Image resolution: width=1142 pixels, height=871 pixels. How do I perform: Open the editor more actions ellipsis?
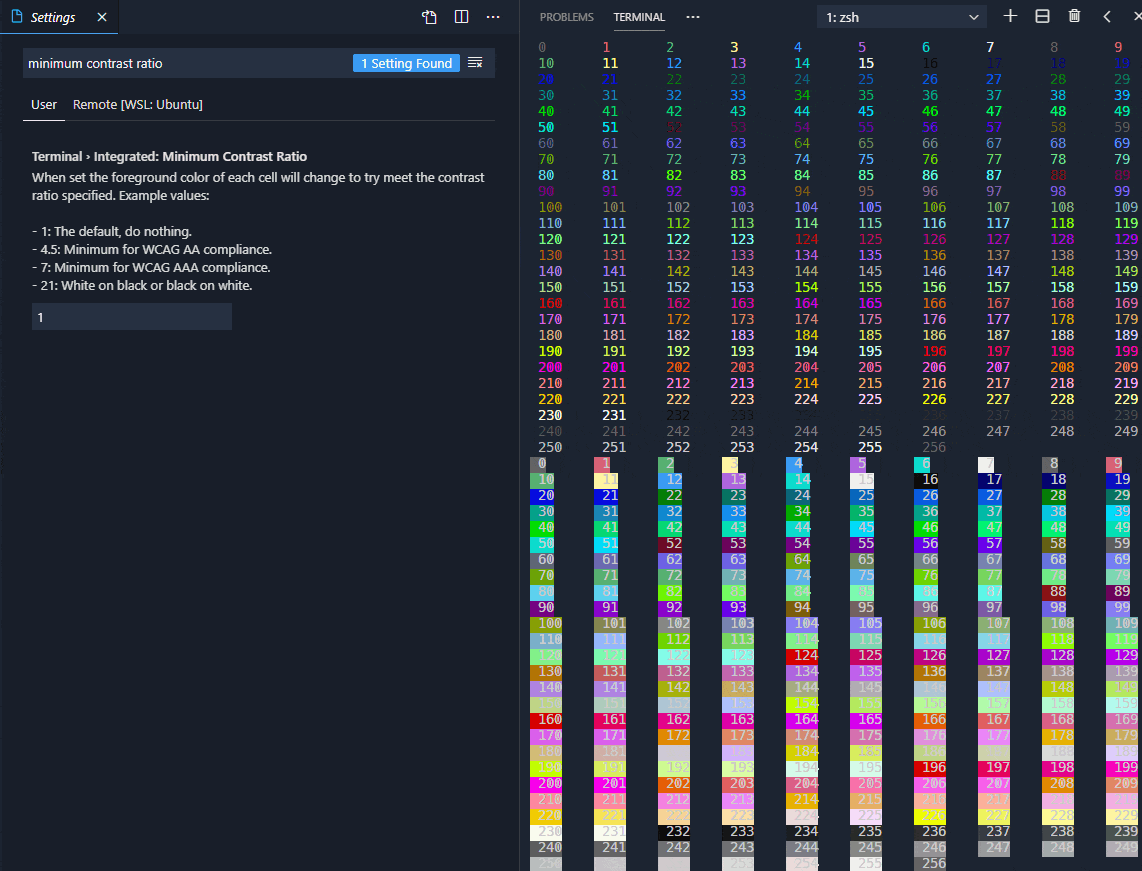[x=493, y=17]
